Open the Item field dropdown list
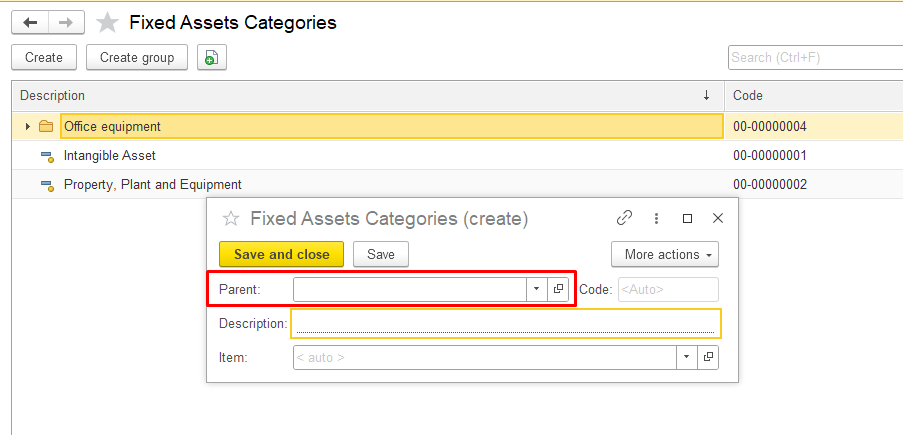Image resolution: width=903 pixels, height=435 pixels. 686,357
